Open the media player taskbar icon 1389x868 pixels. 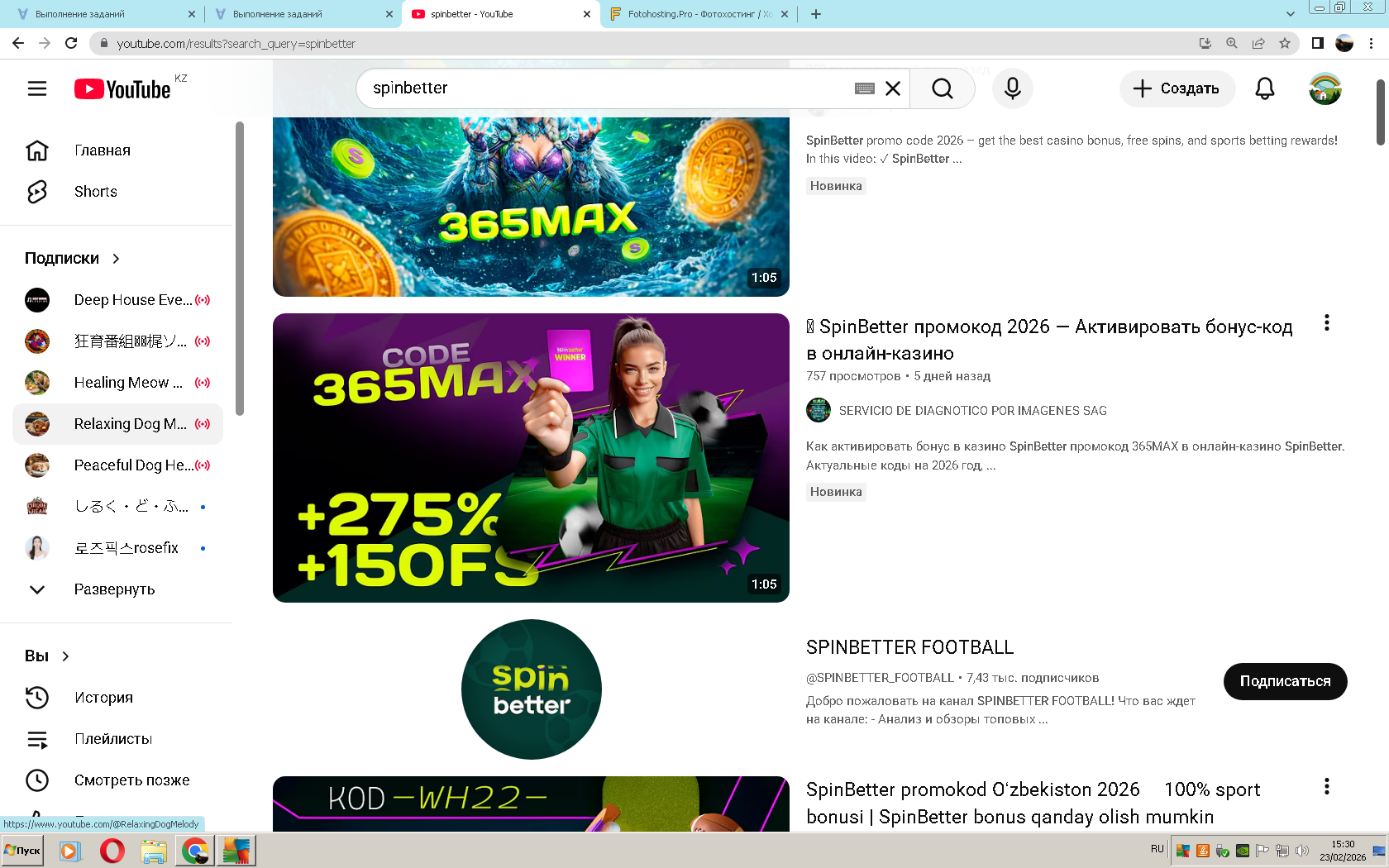click(70, 851)
